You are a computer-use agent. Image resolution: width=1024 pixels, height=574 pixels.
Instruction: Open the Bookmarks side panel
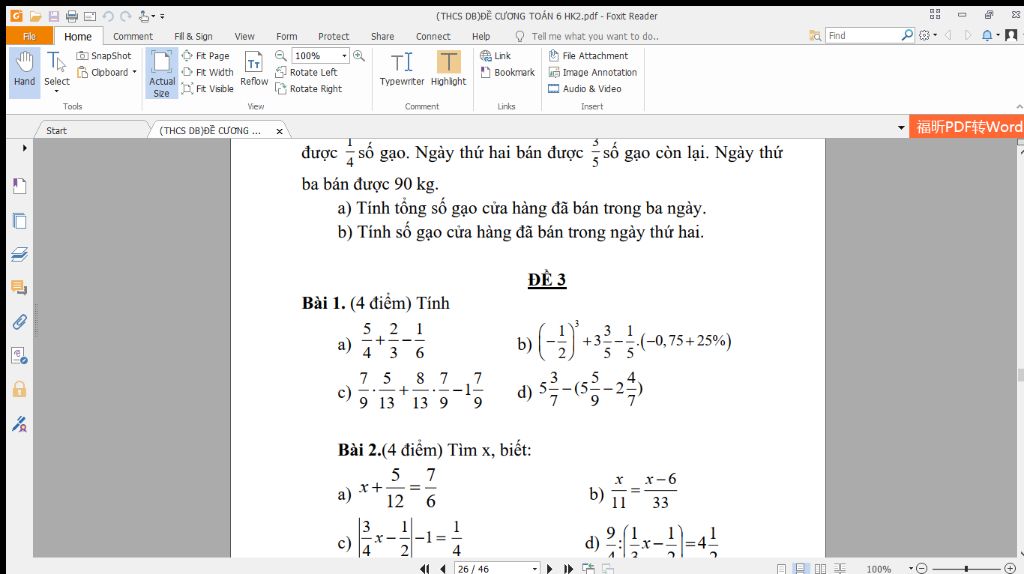tap(20, 186)
